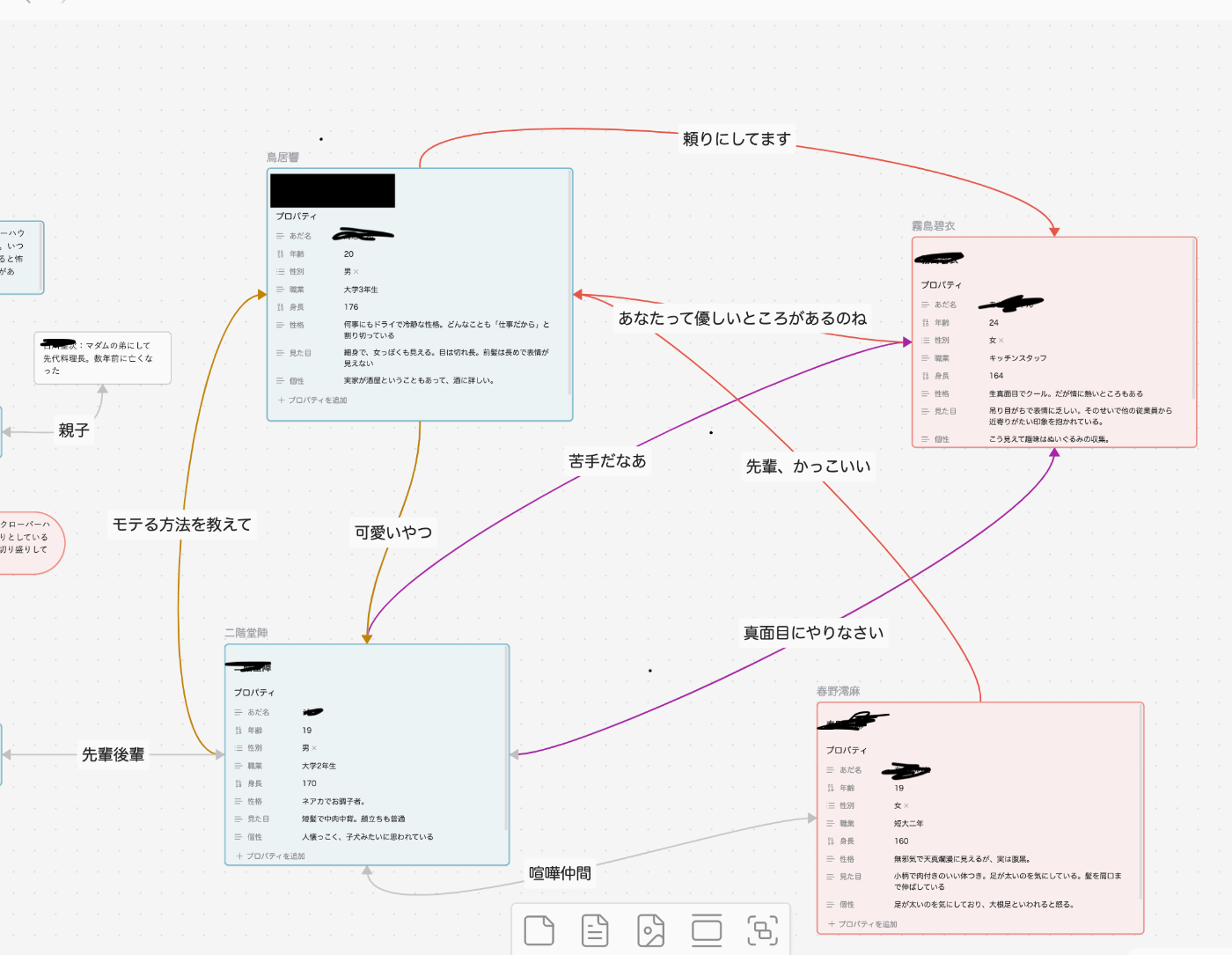
Task: Select the 喧嘩仲間 edge label
Action: point(560,873)
